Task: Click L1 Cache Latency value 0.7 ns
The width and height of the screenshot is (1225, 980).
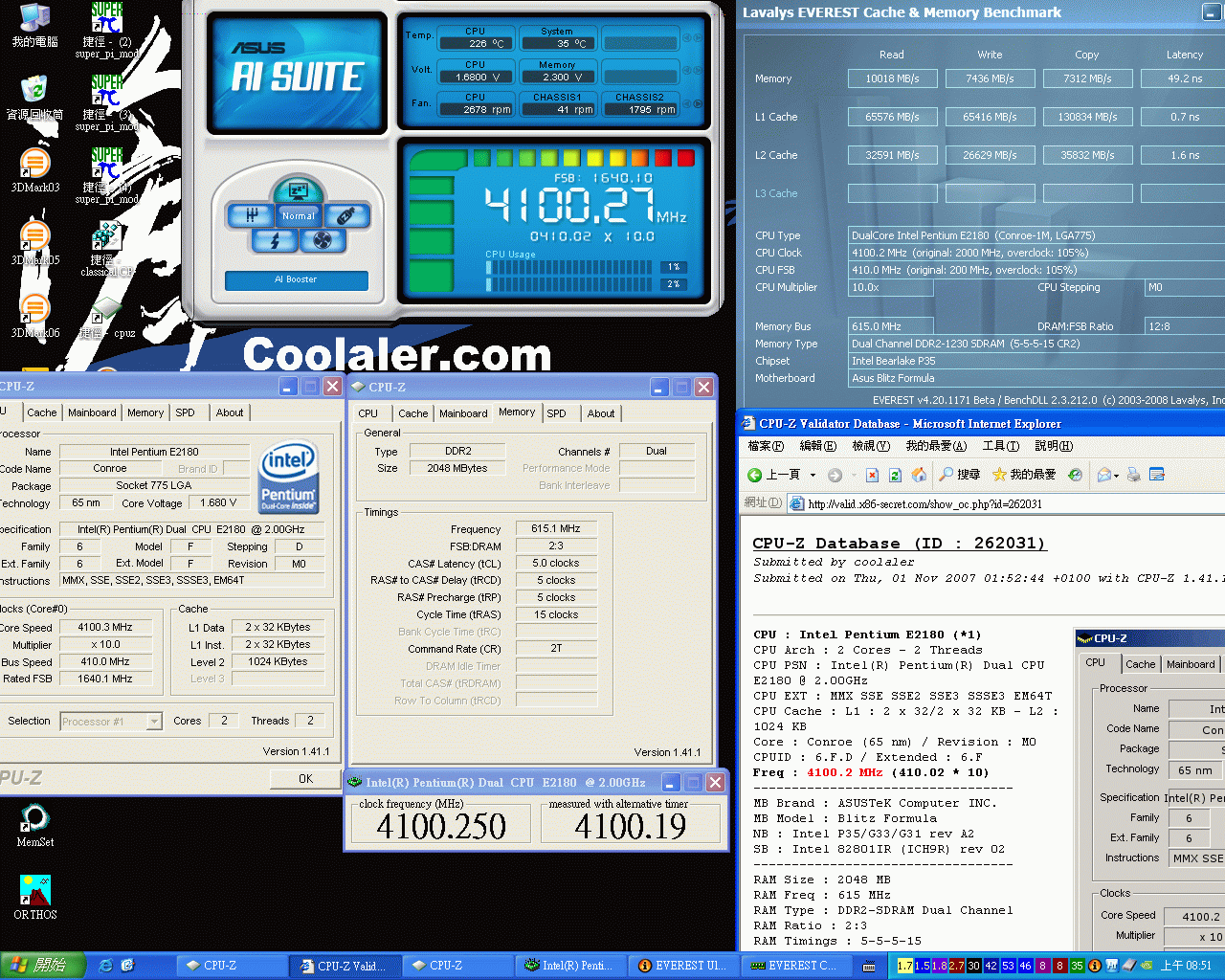Action: pyautogui.click(x=1185, y=117)
